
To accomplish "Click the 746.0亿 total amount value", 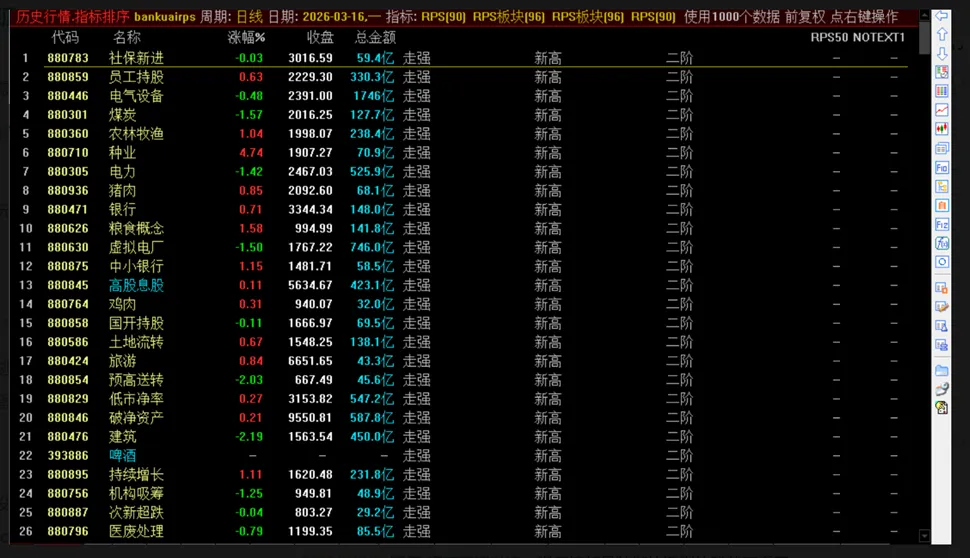I will point(372,247).
